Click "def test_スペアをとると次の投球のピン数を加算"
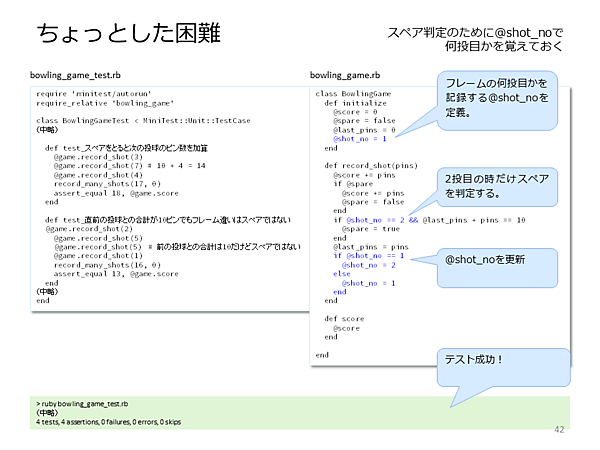 point(126,148)
